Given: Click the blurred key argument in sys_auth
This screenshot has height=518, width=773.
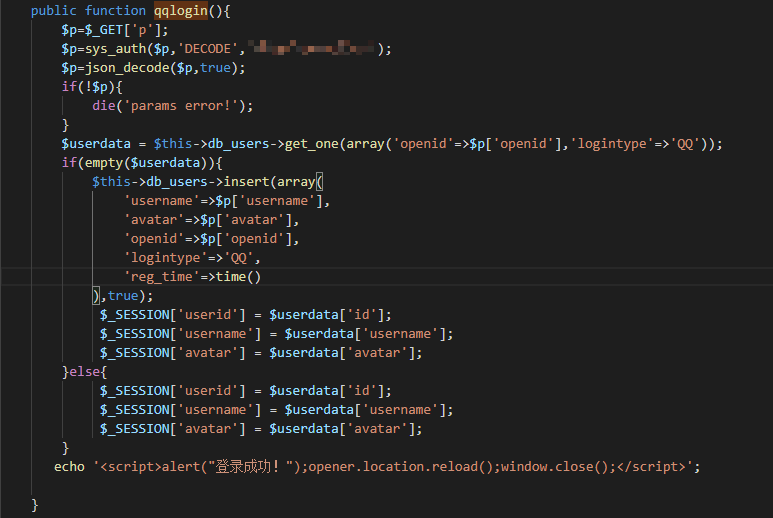Looking at the screenshot, I should click(311, 48).
